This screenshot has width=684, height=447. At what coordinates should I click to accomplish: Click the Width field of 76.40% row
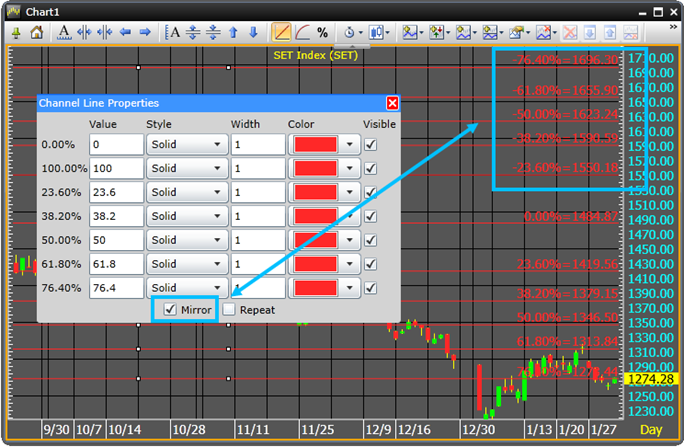pyautogui.click(x=257, y=288)
